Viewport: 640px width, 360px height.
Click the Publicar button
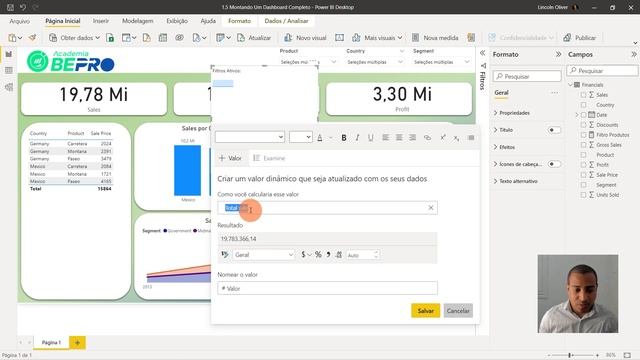580,38
